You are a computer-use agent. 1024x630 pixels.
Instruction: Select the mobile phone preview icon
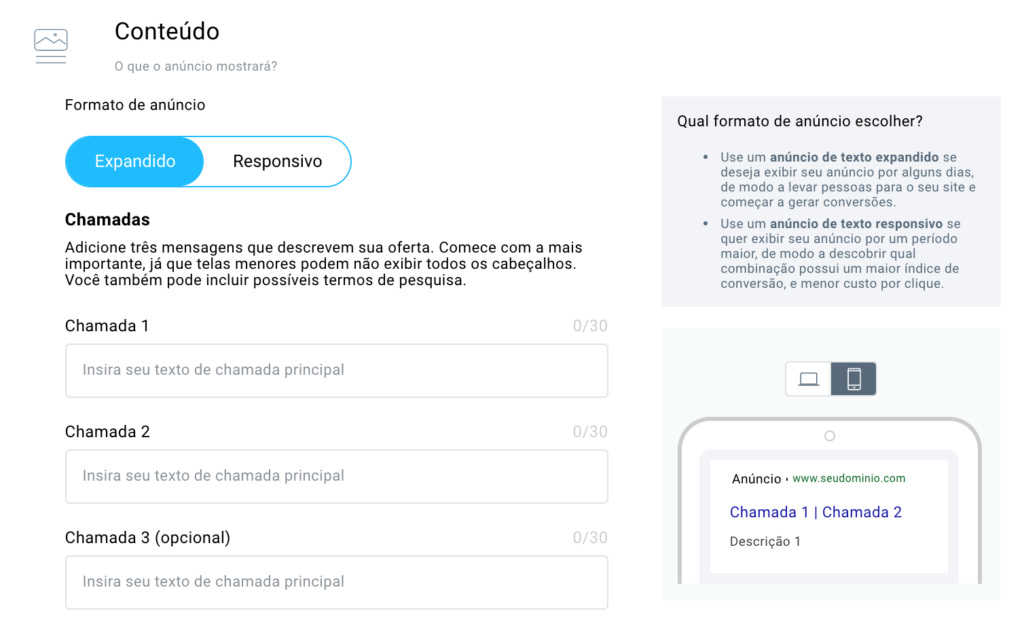[854, 379]
